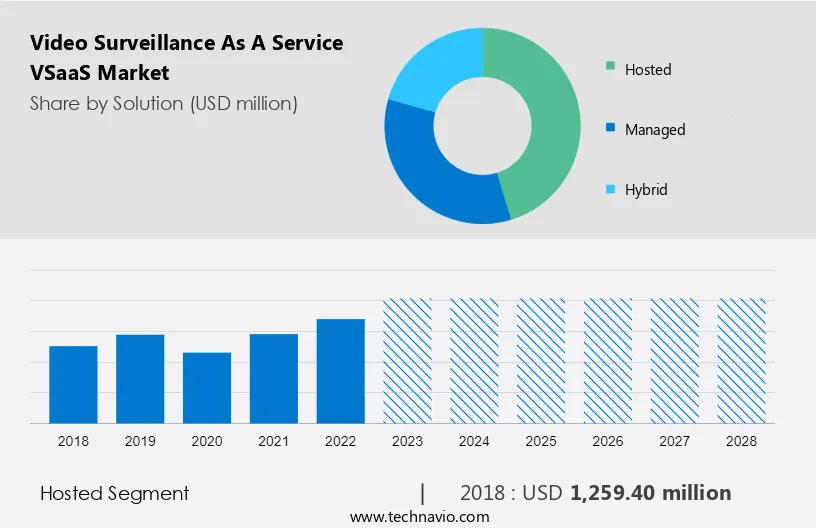Viewport: 816px width, 528px height.
Task: Click the dark blue Managed legend square
Action: pos(609,128)
